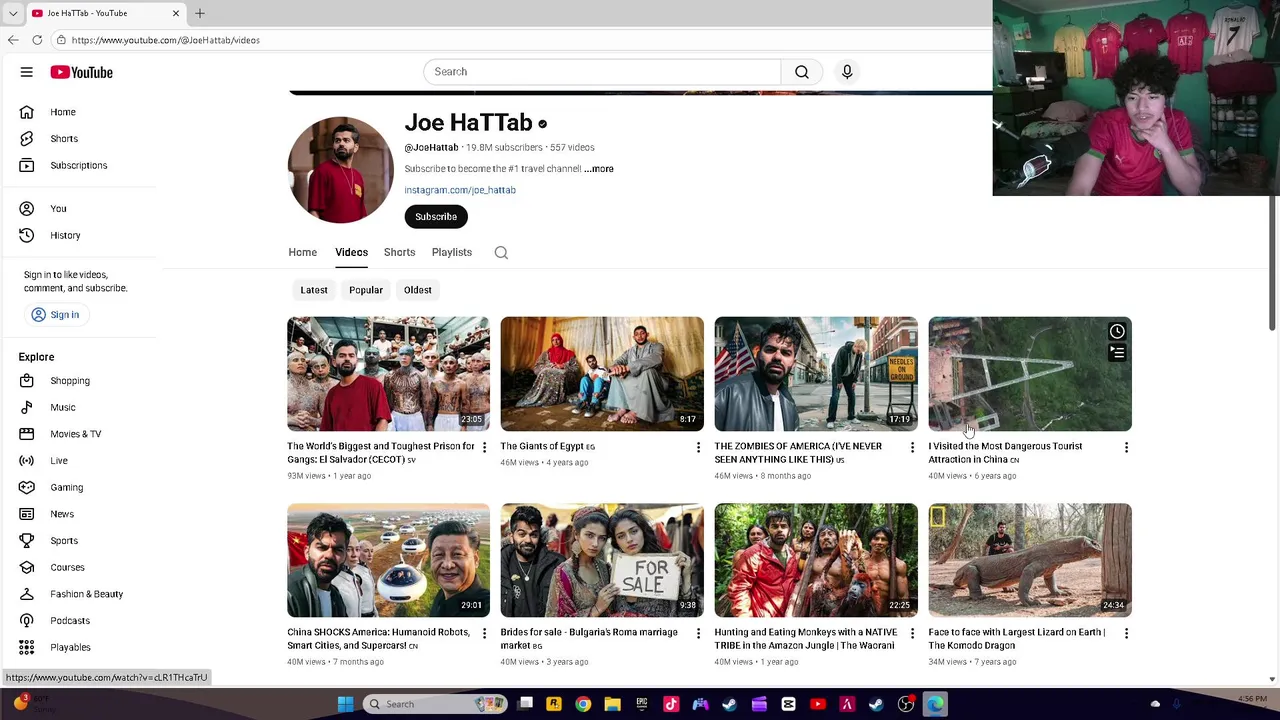The image size is (1280, 720).
Task: Switch to channel Shorts tab
Action: (x=399, y=252)
